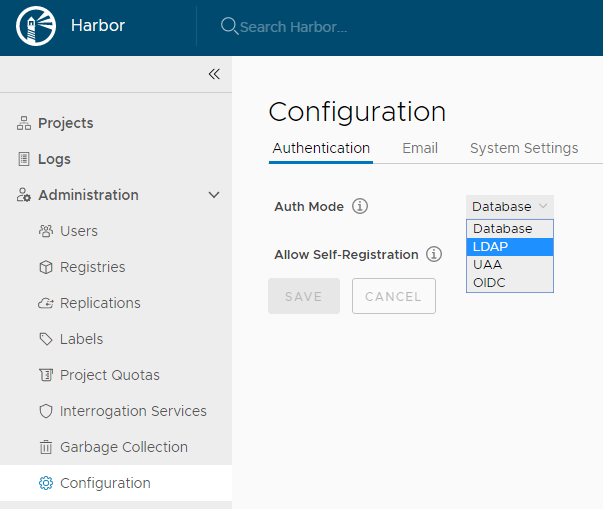Click the Garbage Collection trash icon
This screenshot has width=603, height=509.
pos(46,447)
